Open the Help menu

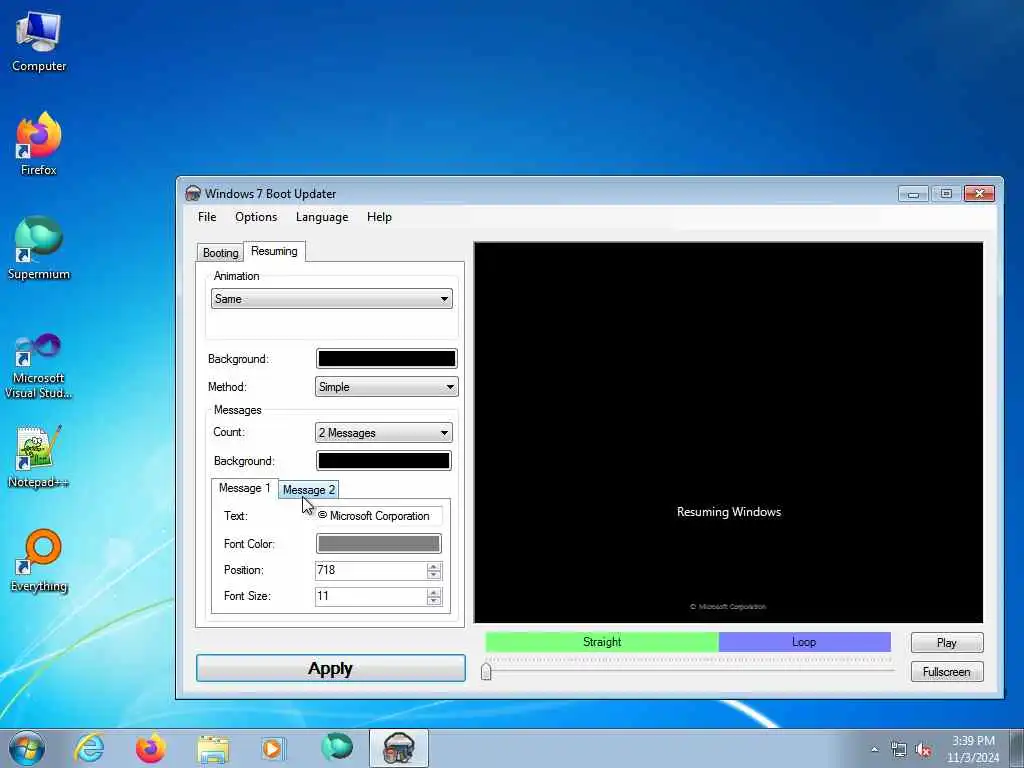click(379, 217)
